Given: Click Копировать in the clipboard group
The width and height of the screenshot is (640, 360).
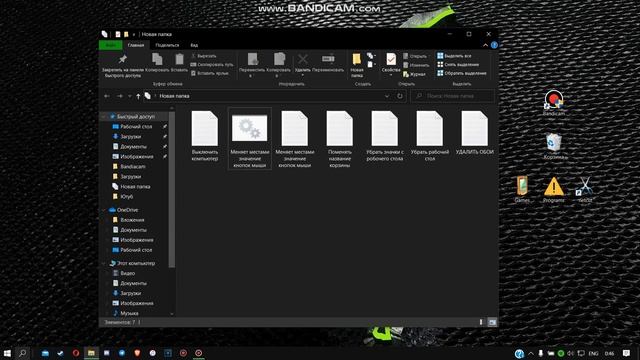Looking at the screenshot, I should pos(157,62).
